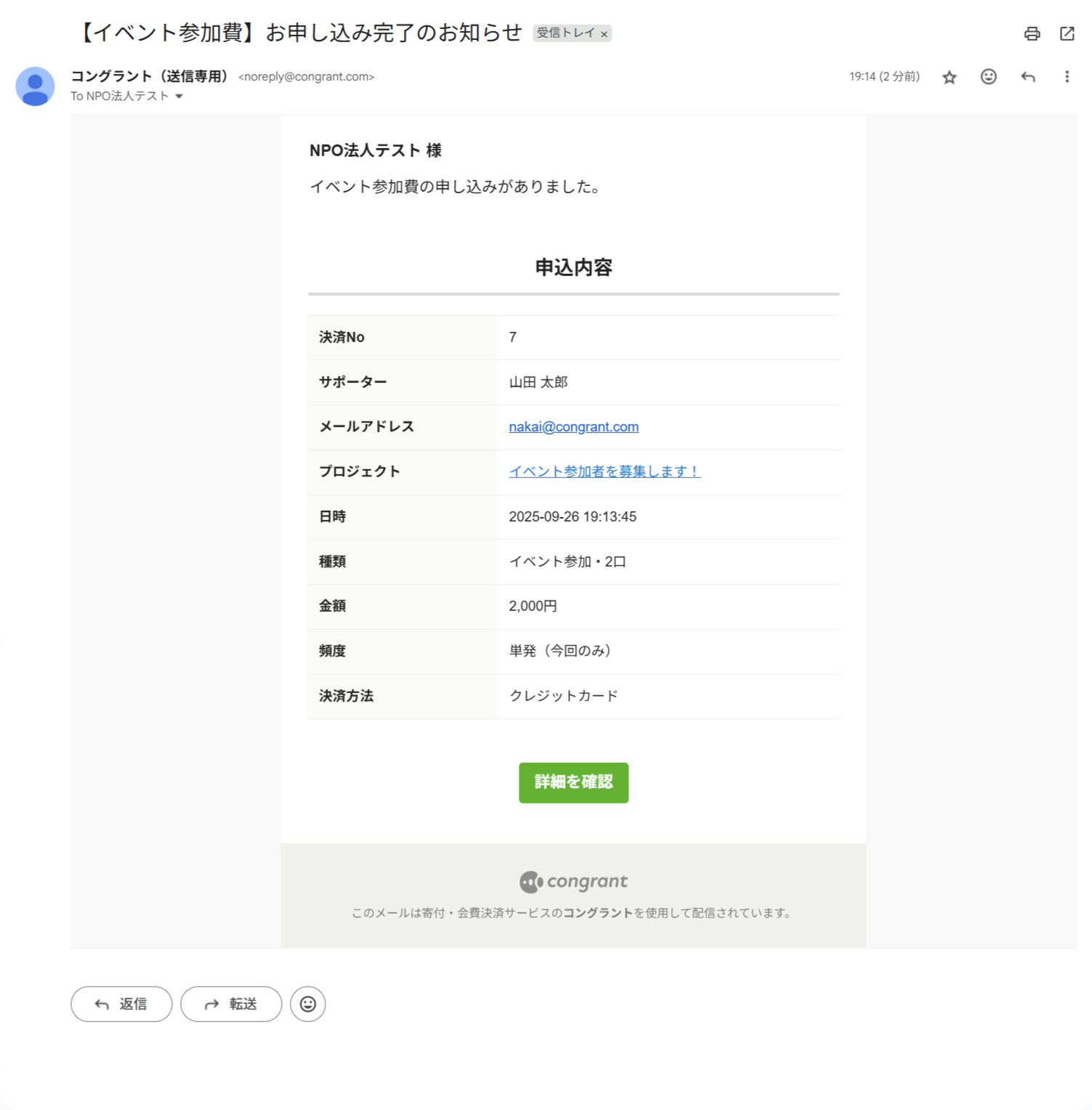This screenshot has width=1092, height=1110.
Task: Open the イベント参加者を募集します！ project link
Action: [x=604, y=471]
